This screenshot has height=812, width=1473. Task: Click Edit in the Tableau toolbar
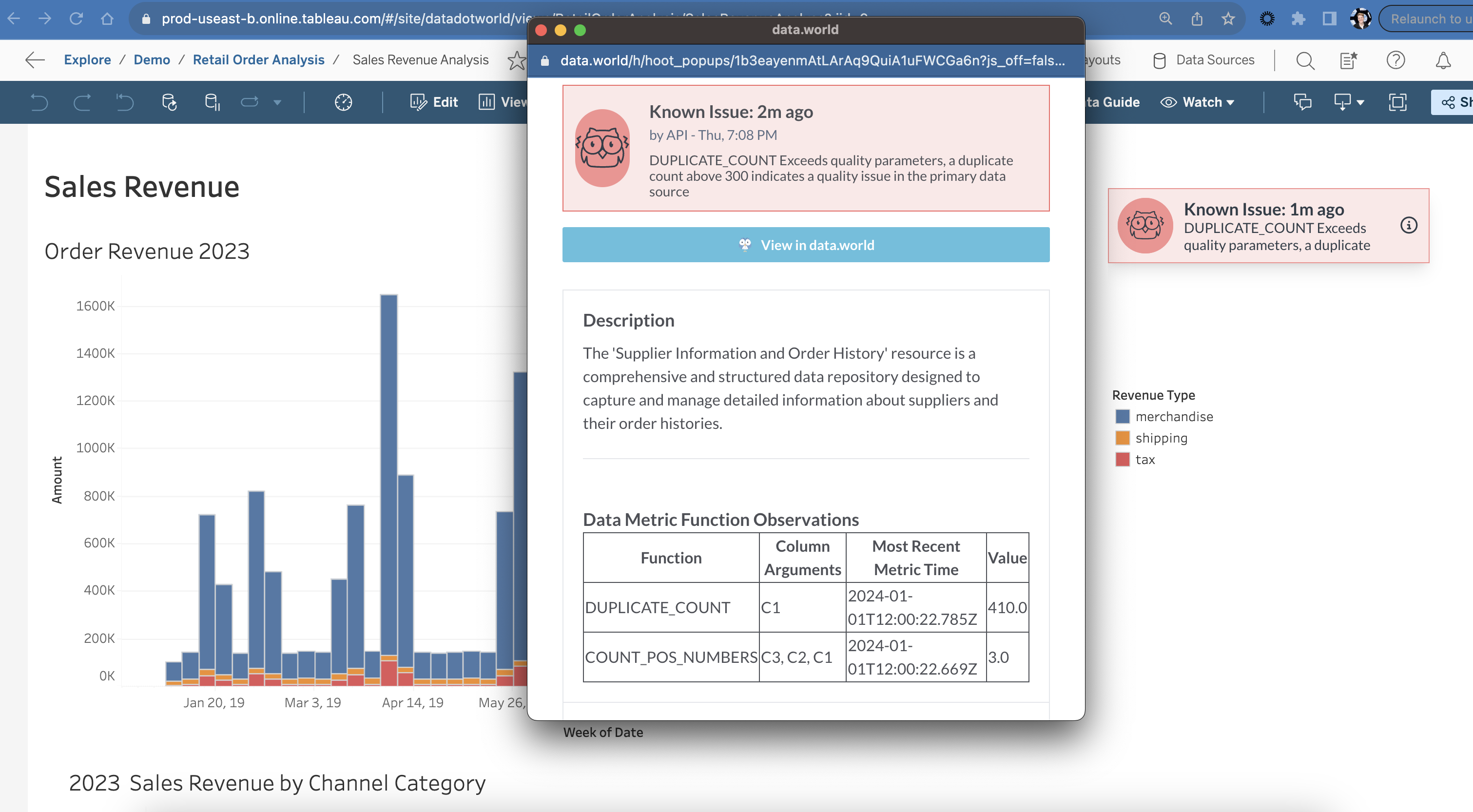434,102
